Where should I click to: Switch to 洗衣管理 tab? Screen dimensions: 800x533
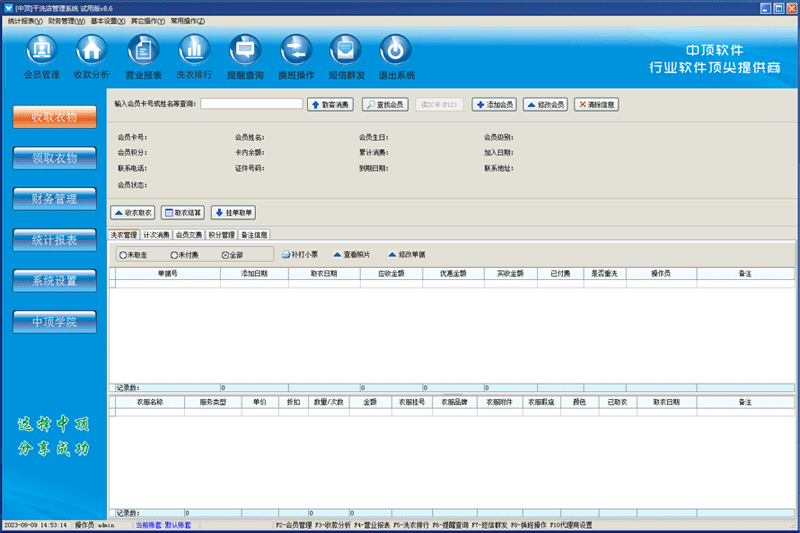[x=124, y=235]
